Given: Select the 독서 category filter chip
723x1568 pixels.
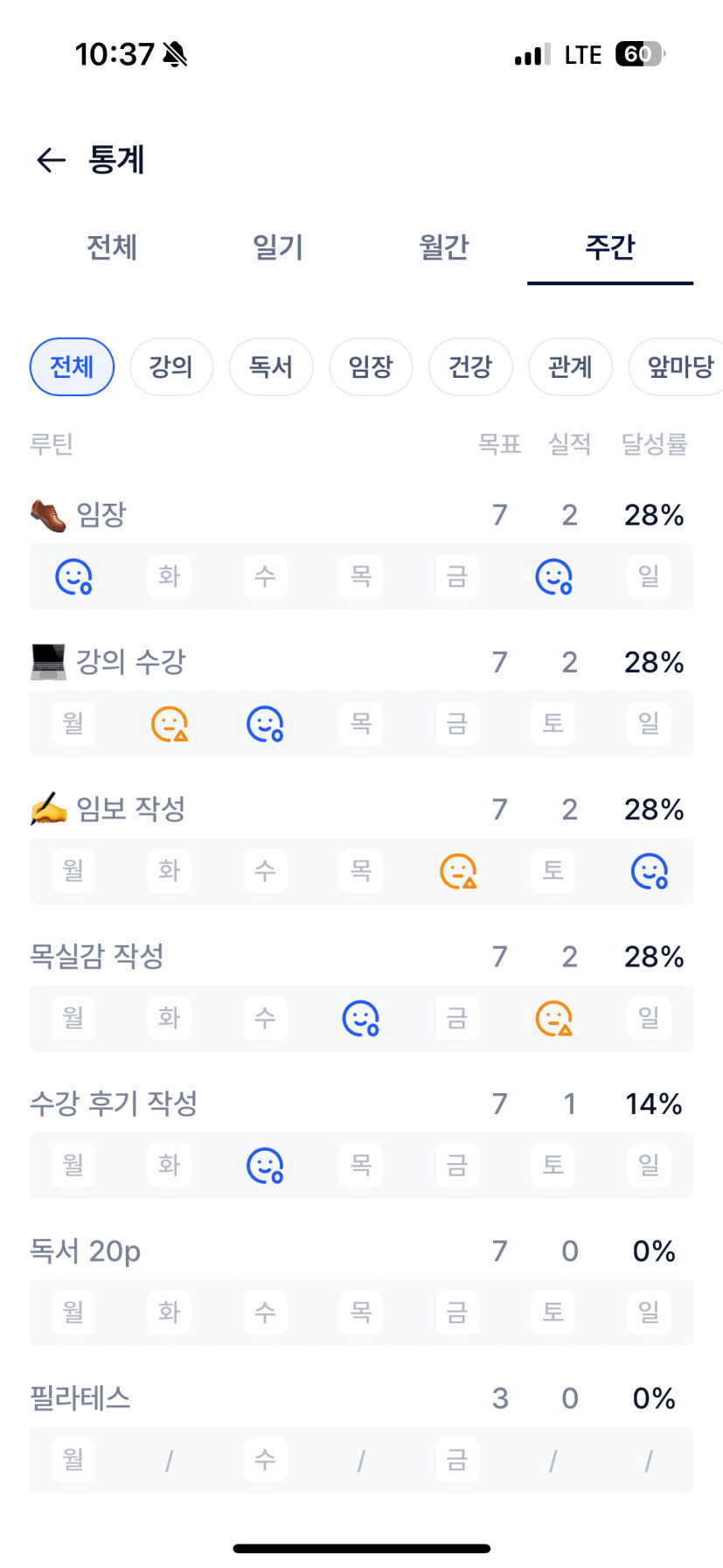Looking at the screenshot, I should 271,366.
